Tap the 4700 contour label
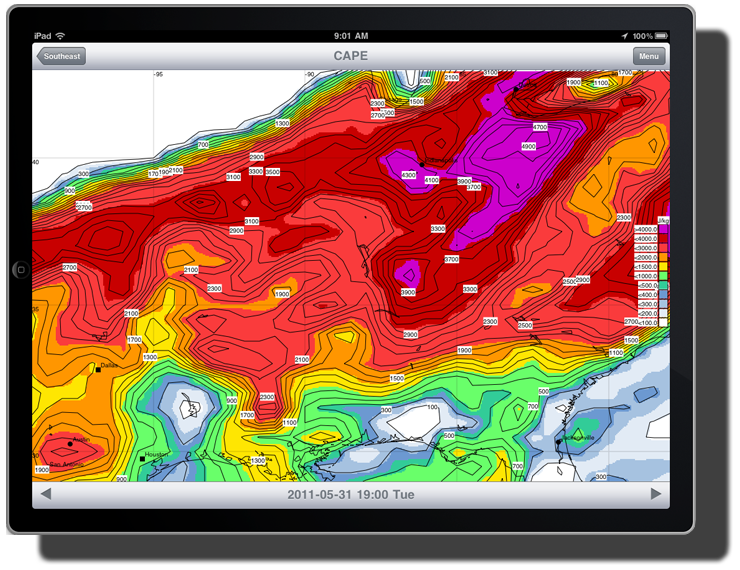 coord(540,127)
